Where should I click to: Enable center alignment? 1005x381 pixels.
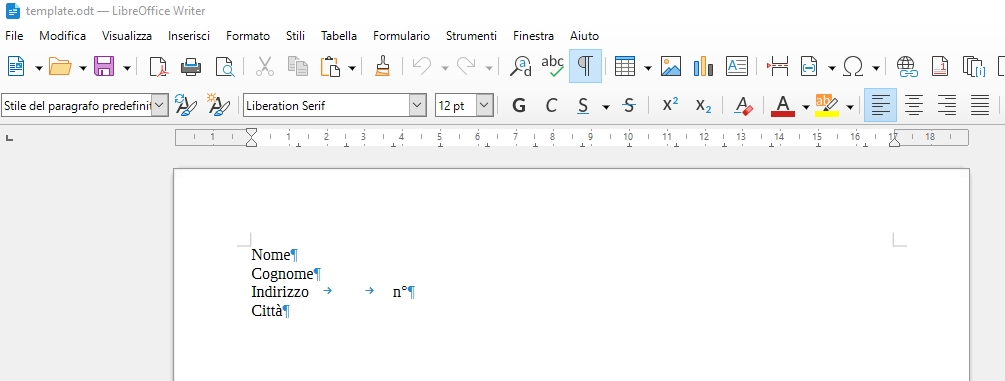tap(914, 105)
